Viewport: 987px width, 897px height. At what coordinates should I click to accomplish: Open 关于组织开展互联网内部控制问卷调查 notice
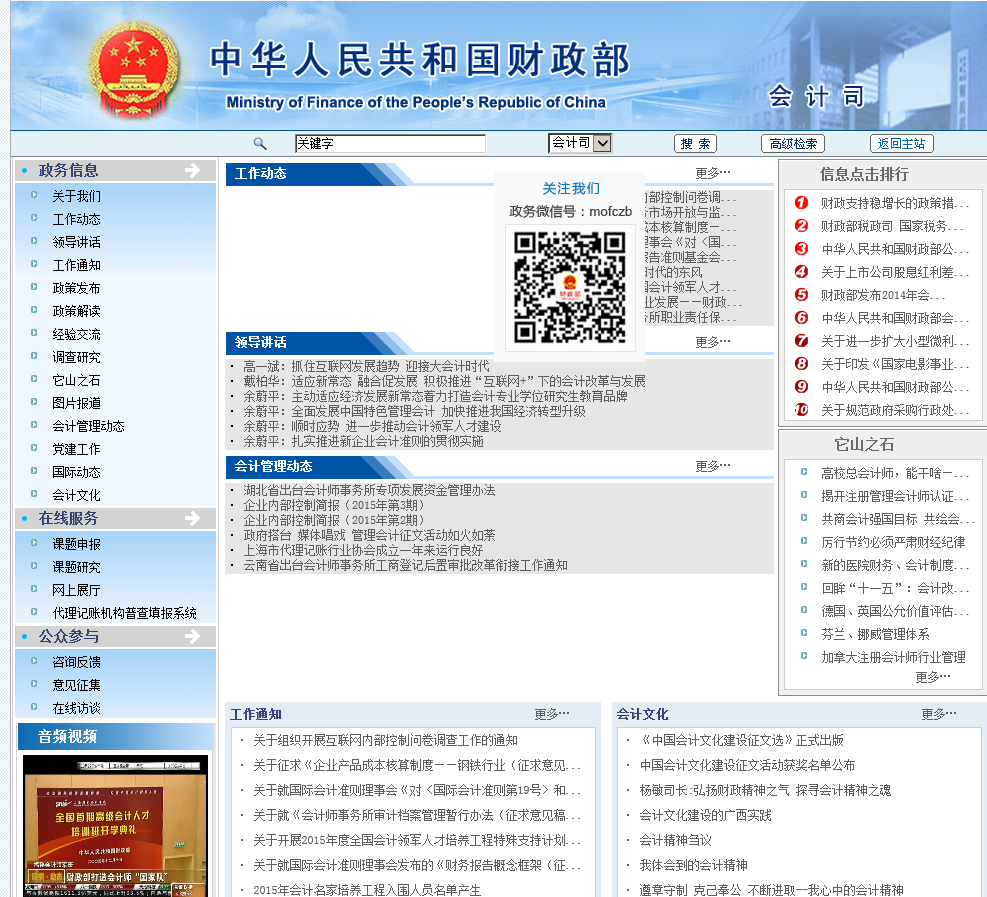(385, 740)
